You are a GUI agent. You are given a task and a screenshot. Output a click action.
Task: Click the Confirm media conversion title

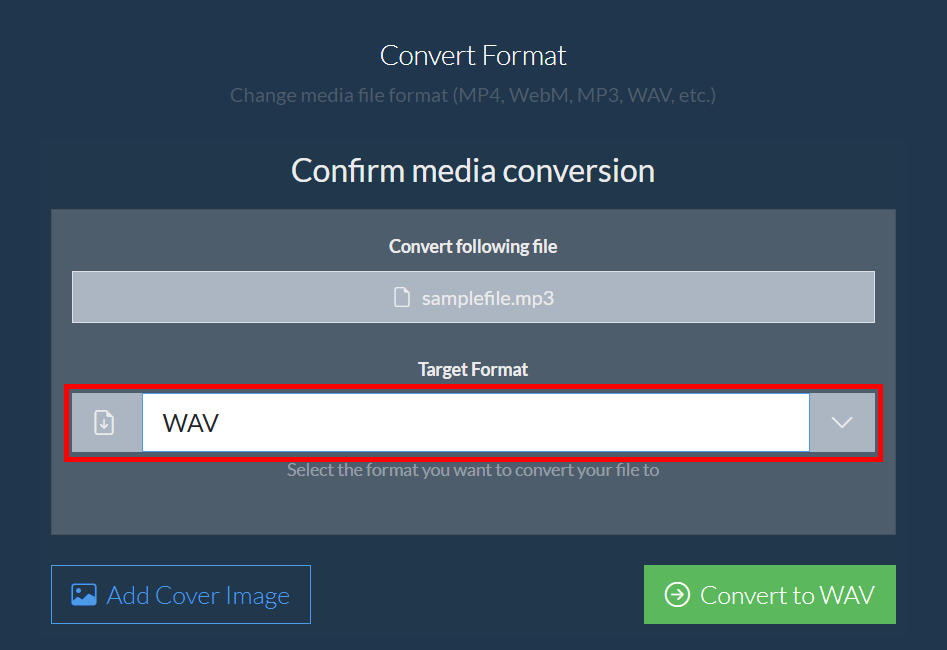[473, 171]
